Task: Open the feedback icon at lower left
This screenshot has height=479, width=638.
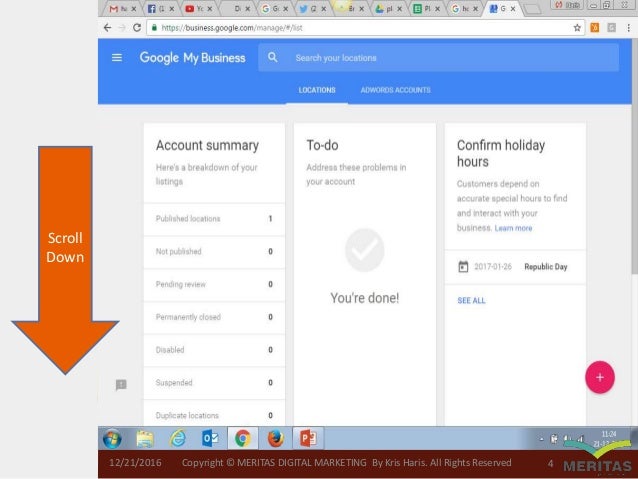Action: pos(121,385)
